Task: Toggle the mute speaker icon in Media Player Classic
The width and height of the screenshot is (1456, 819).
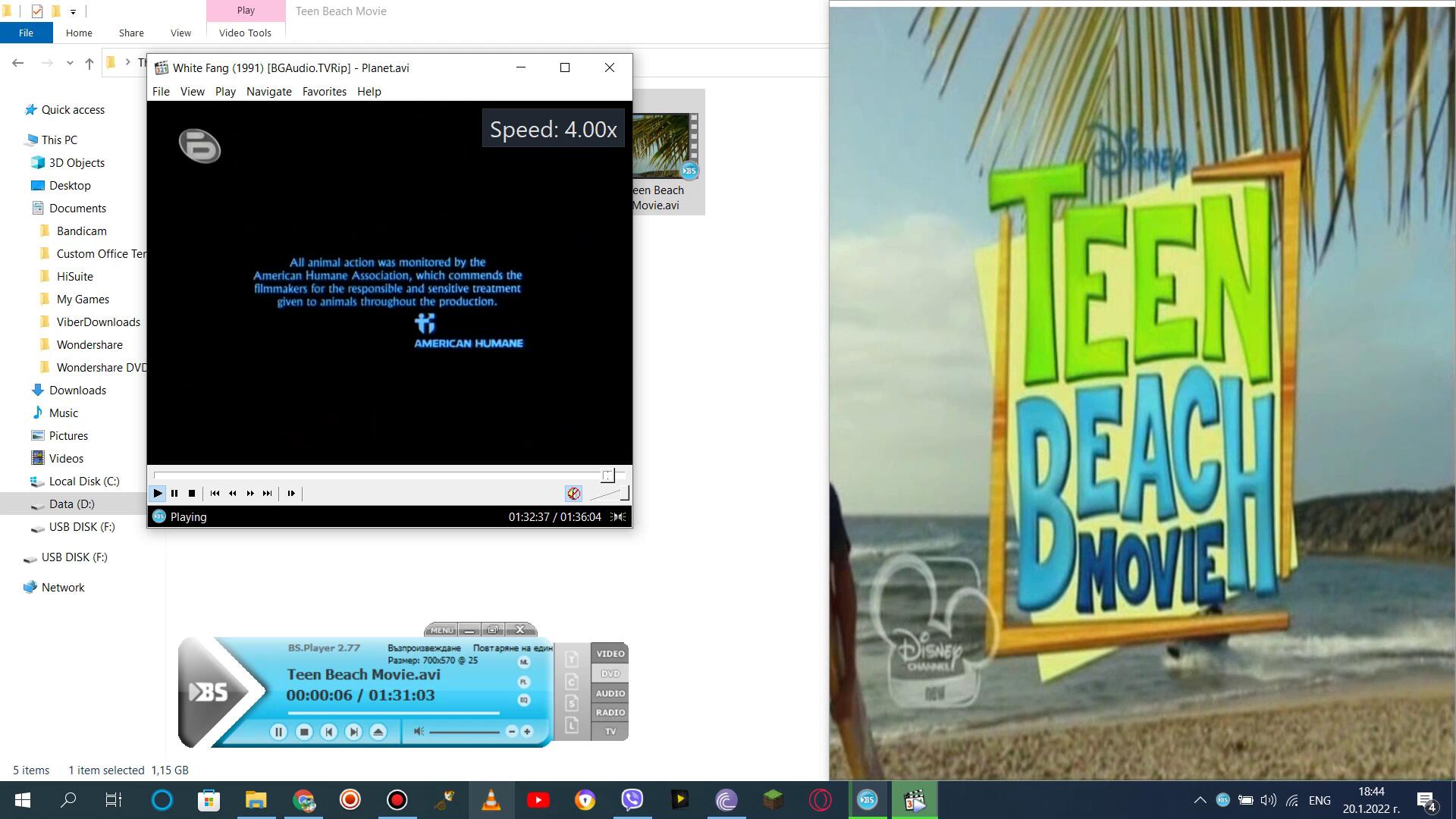Action: 573,494
